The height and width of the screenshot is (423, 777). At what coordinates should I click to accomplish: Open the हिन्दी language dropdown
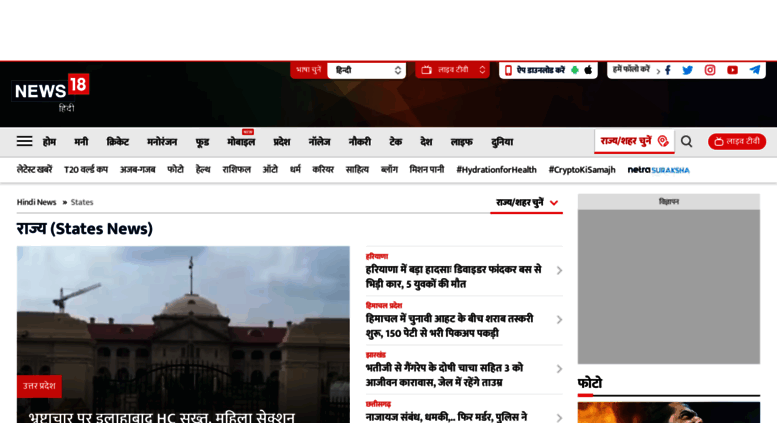pos(366,70)
